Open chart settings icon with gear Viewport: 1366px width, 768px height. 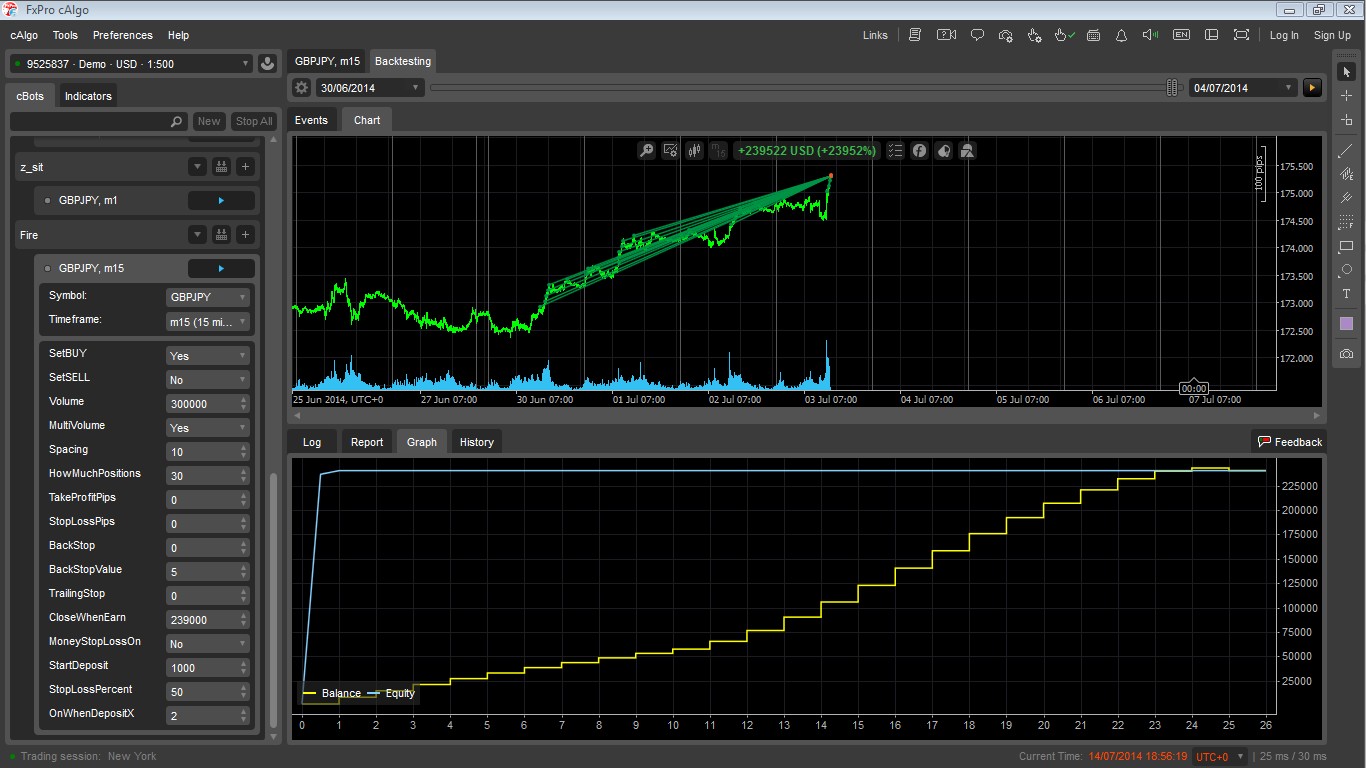click(671, 151)
